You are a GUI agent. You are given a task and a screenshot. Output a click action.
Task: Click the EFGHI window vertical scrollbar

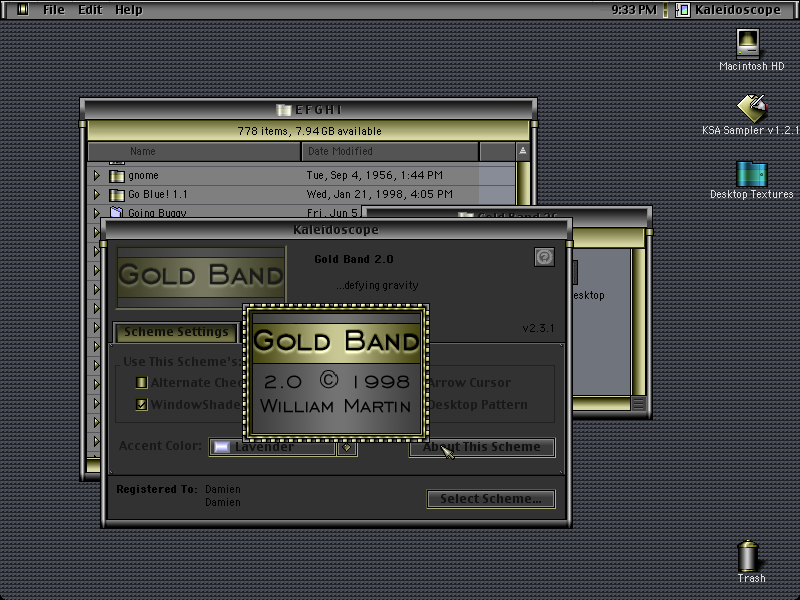[522, 184]
